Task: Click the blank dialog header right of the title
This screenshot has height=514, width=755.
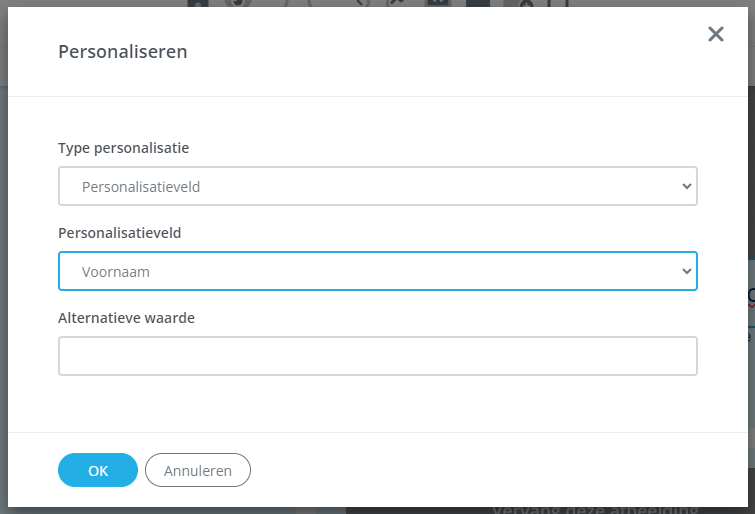Action: (x=450, y=51)
